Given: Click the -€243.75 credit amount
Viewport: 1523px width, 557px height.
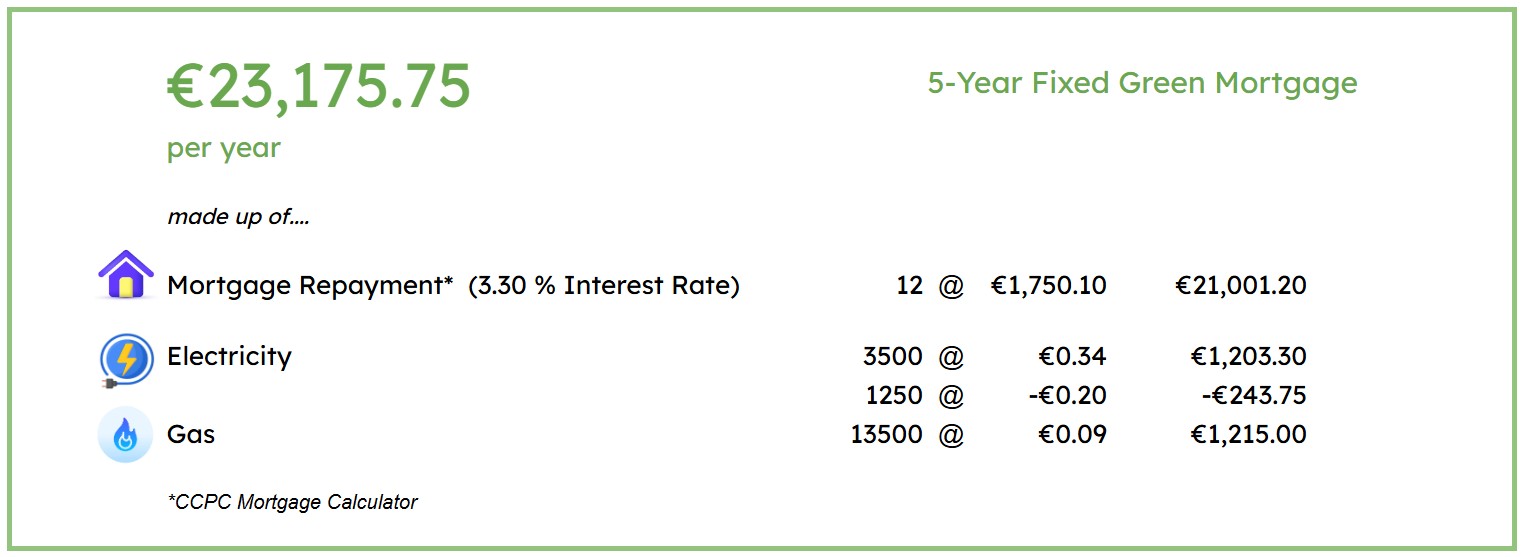Looking at the screenshot, I should pos(1255,396).
